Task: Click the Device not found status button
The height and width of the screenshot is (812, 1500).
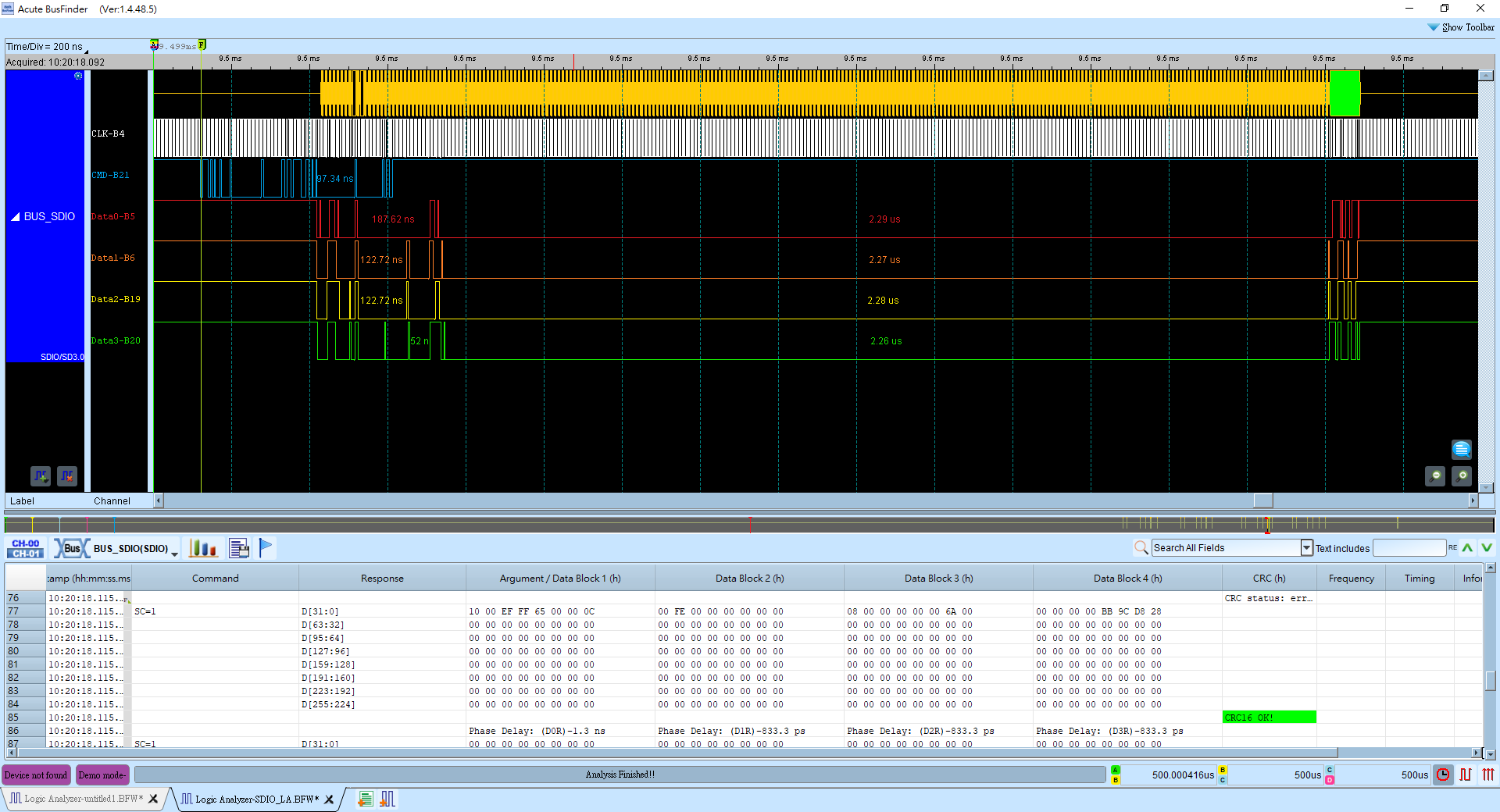Action: [36, 775]
